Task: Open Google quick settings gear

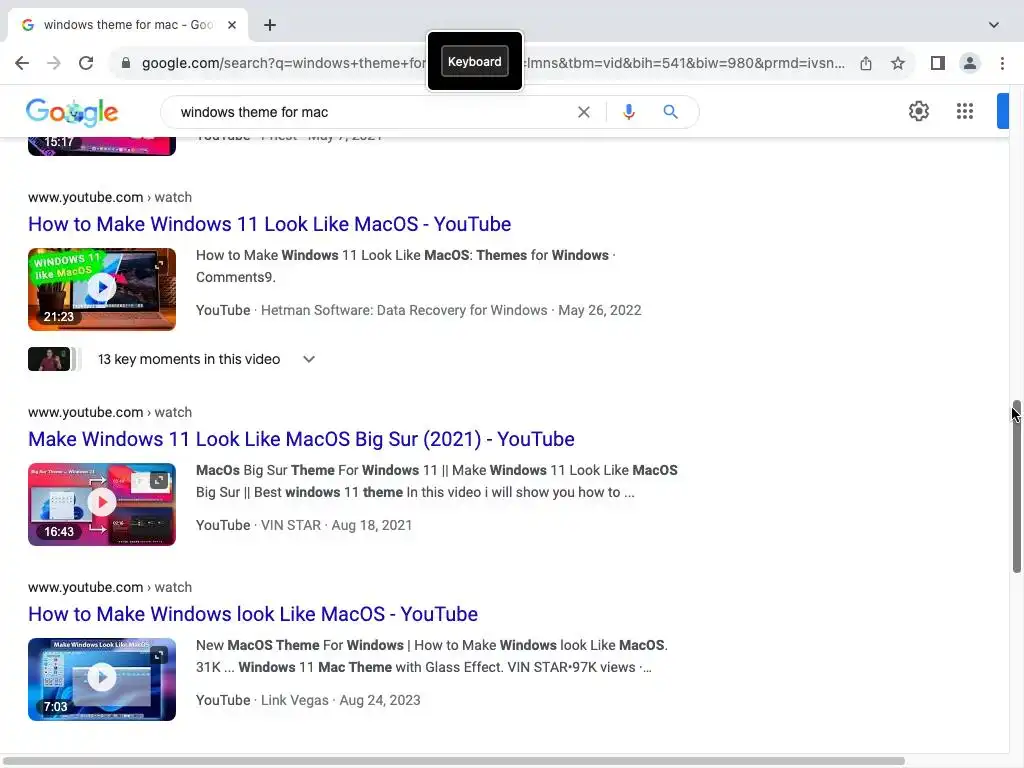Action: [919, 111]
